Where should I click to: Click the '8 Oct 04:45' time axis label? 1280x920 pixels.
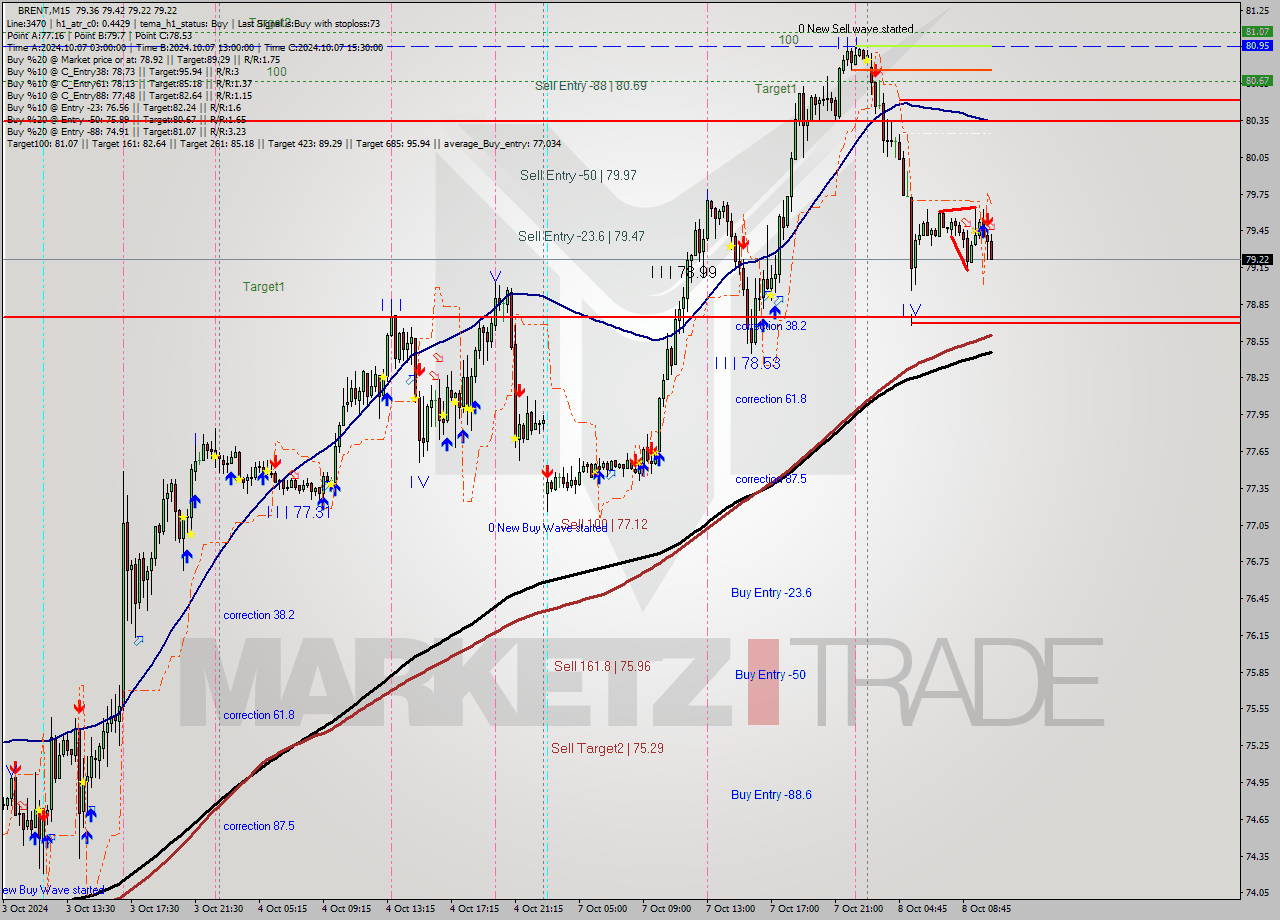click(x=922, y=909)
